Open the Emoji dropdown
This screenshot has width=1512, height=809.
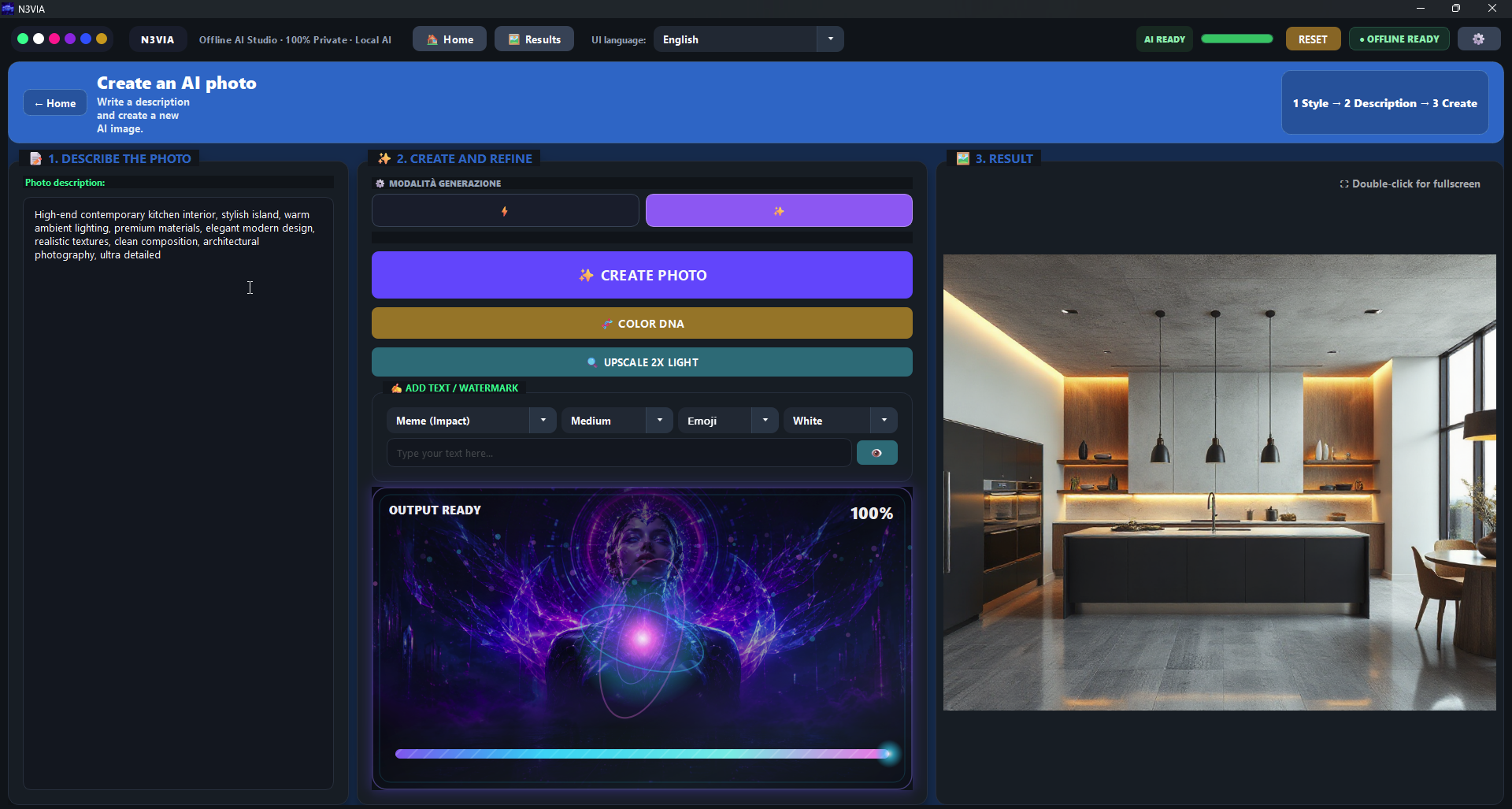point(728,421)
